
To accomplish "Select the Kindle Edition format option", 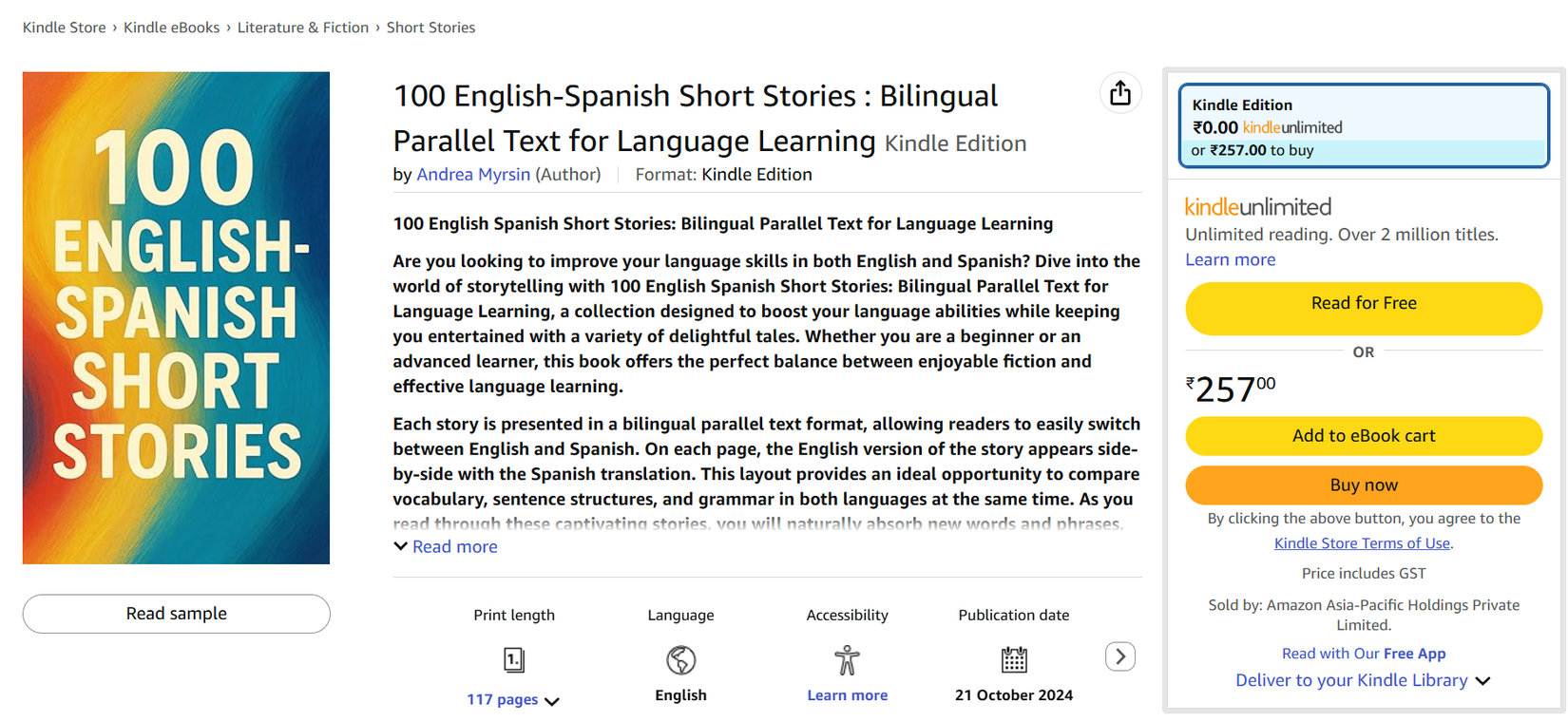I will 1363,125.
